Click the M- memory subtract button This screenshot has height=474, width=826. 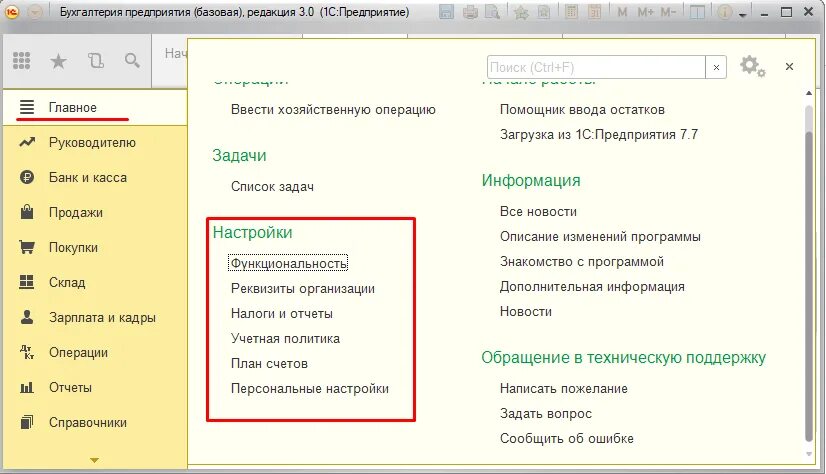tap(667, 12)
